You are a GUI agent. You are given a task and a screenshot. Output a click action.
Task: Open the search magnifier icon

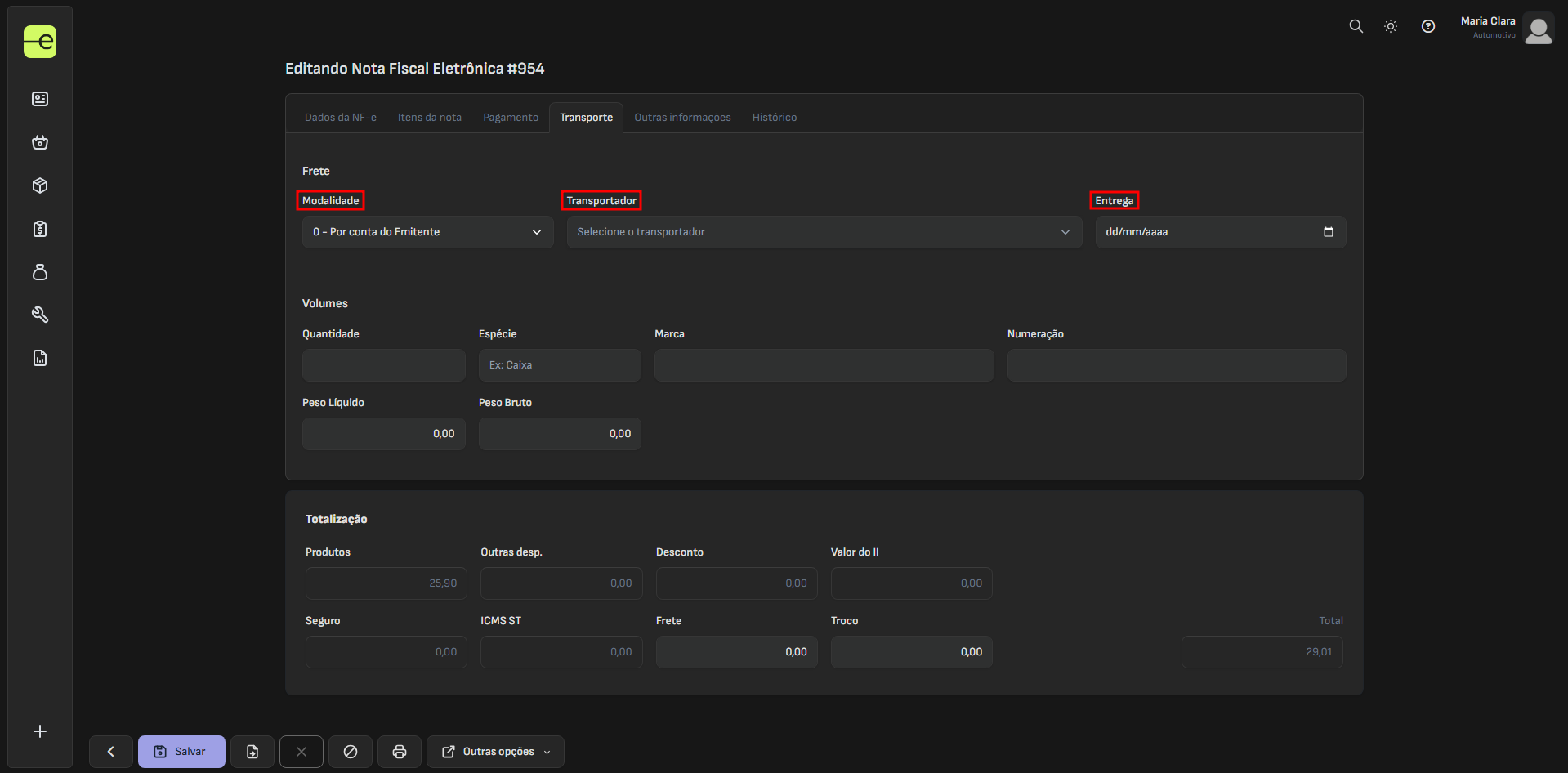pos(1356,26)
